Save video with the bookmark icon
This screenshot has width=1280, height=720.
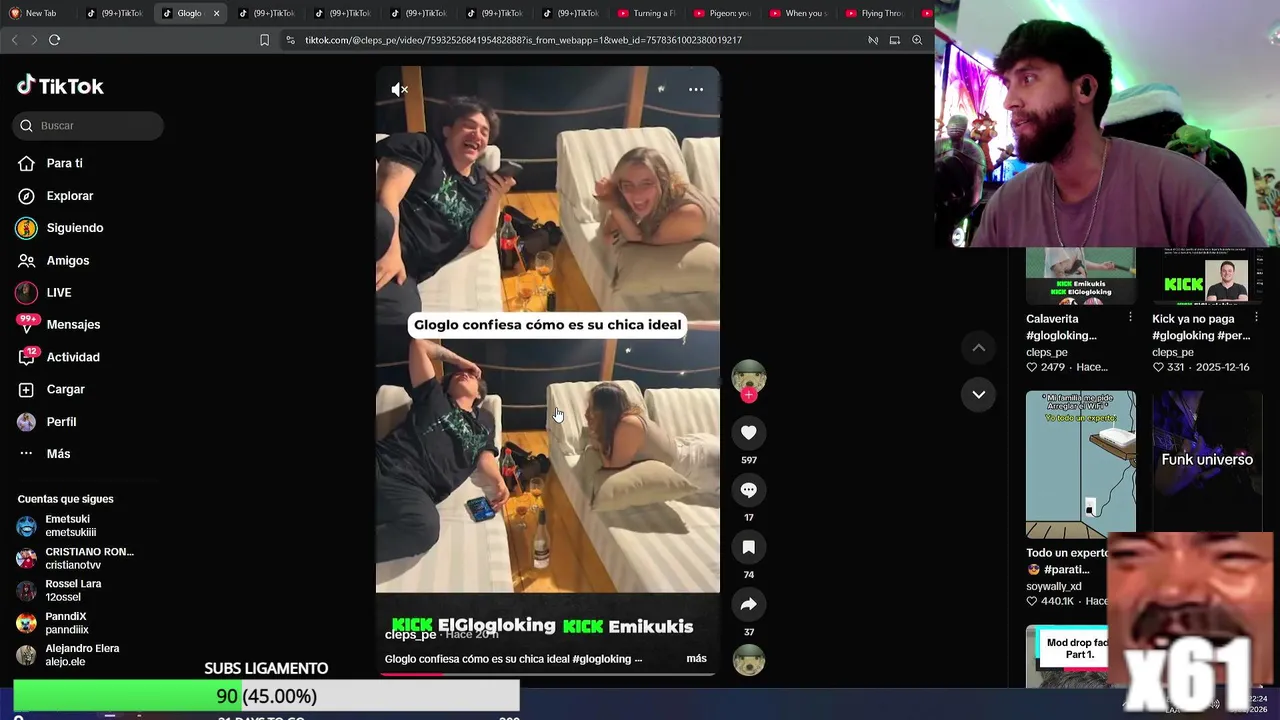pos(749,547)
